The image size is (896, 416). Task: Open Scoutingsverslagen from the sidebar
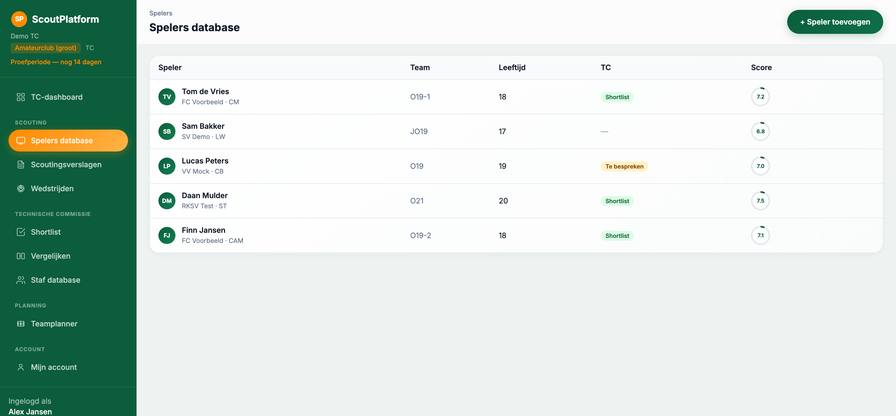(x=68, y=165)
